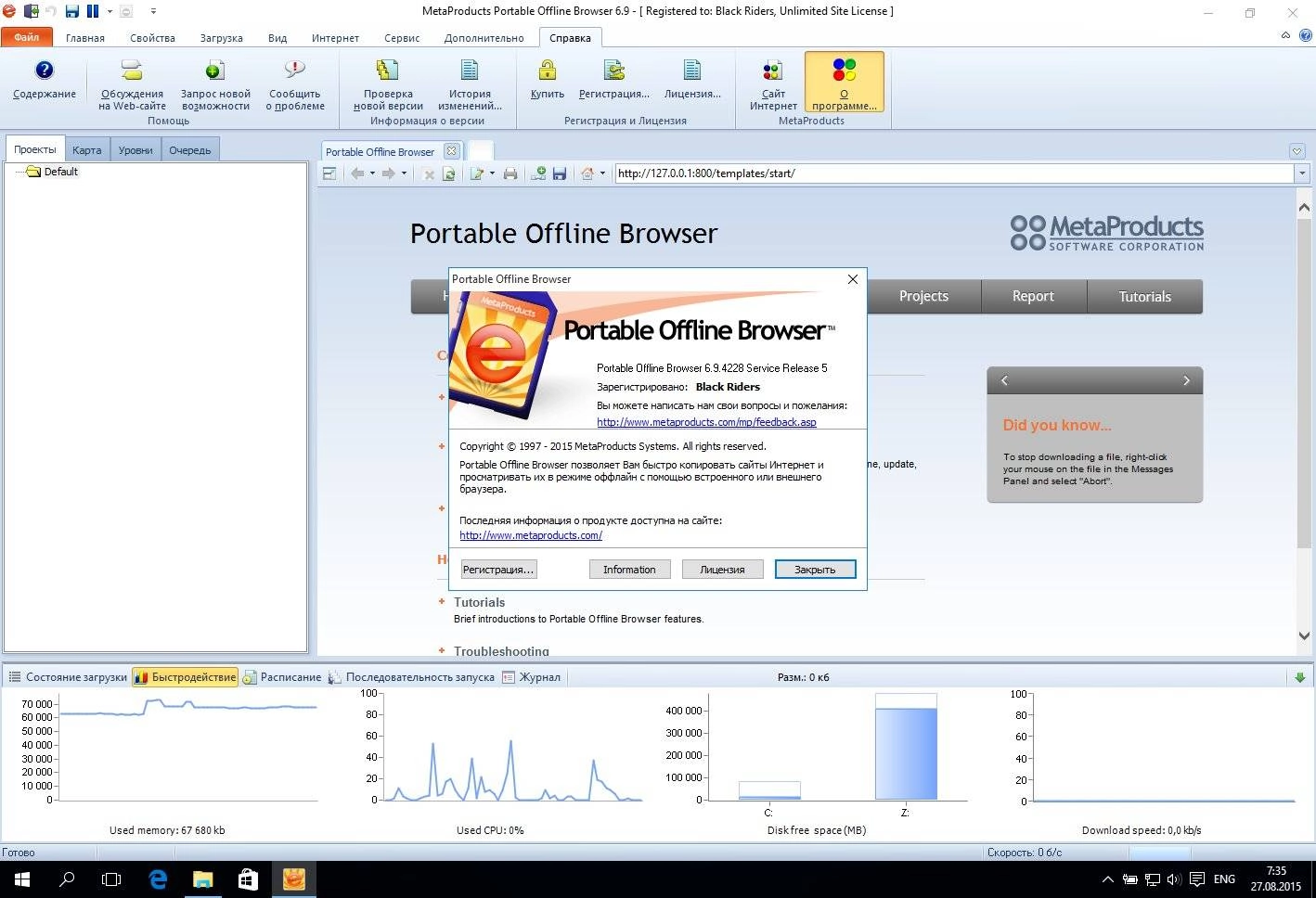Open customize quick access toolbar dropdown
The width and height of the screenshot is (1316, 898).
153,11
